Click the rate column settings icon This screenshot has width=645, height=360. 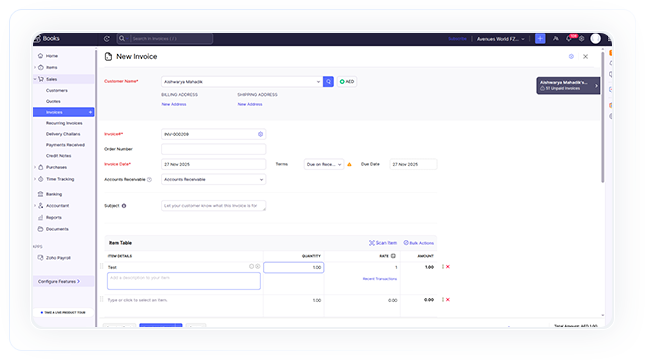[x=393, y=256]
